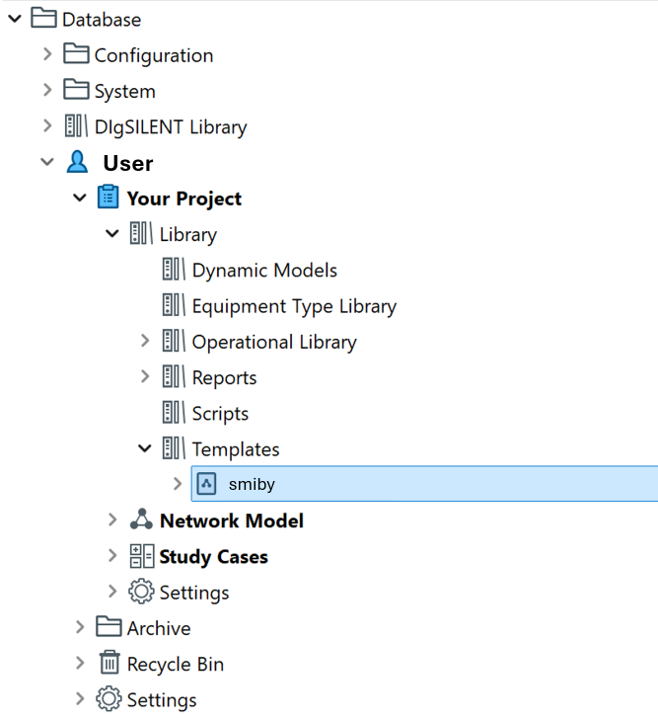This screenshot has width=658, height=720.
Task: Collapse the Templates folder
Action: 145,449
